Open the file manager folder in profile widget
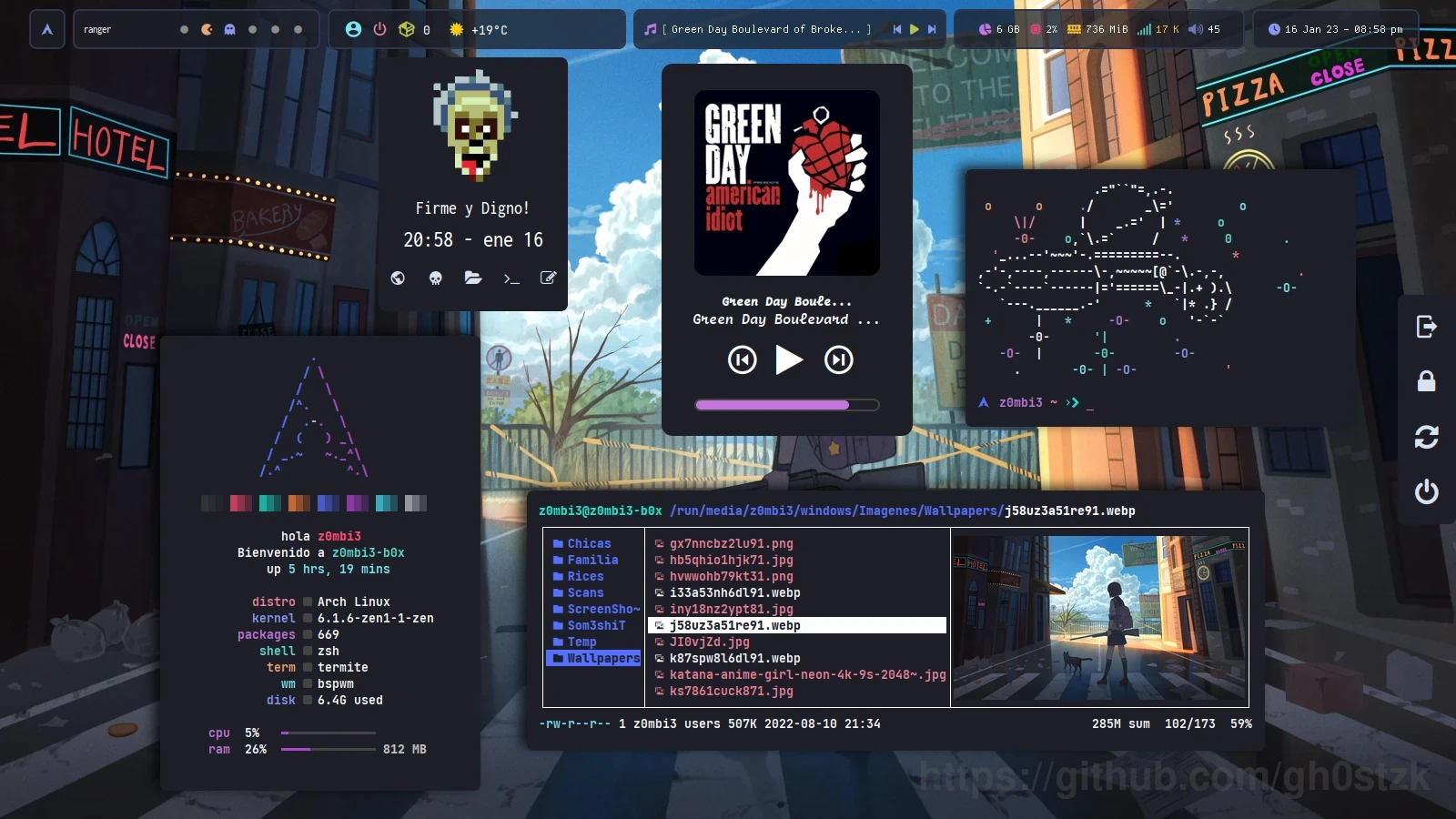The image size is (1456, 819). click(x=473, y=278)
